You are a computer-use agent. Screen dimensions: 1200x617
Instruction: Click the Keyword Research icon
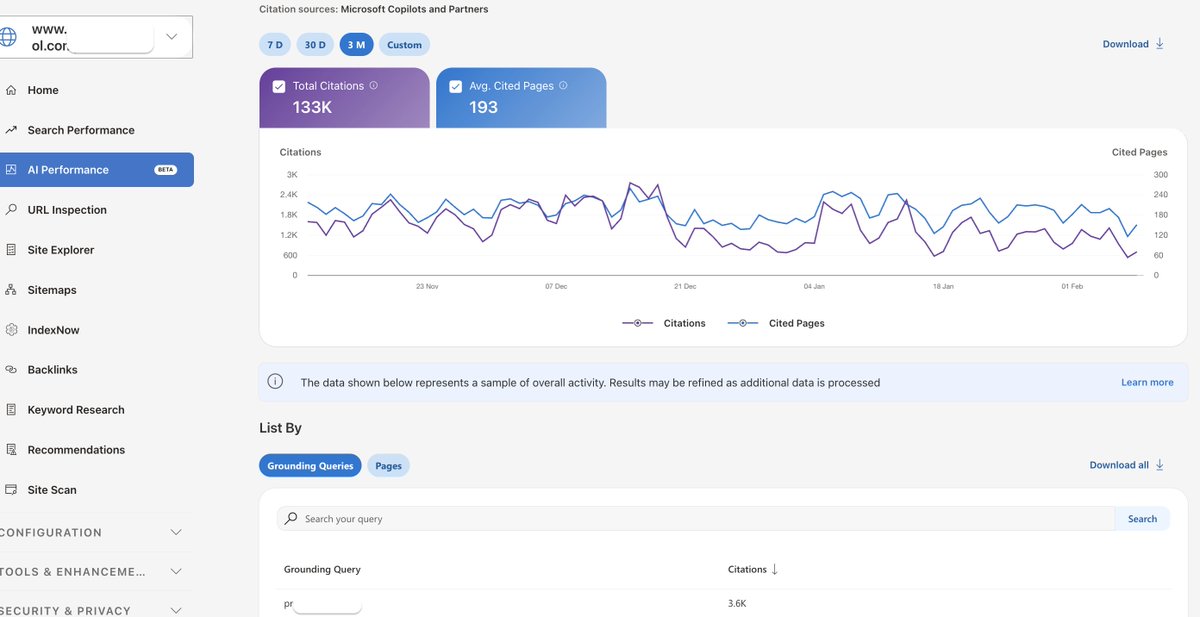pyautogui.click(x=11, y=410)
